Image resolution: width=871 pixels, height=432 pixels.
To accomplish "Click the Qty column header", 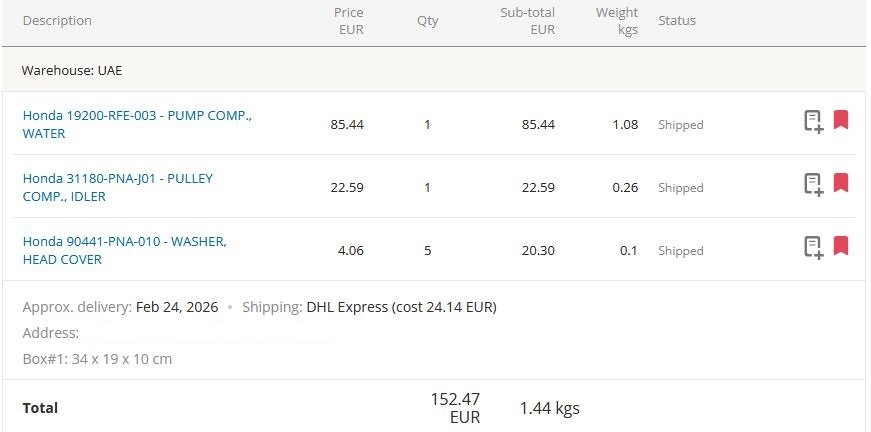I will click(427, 21).
